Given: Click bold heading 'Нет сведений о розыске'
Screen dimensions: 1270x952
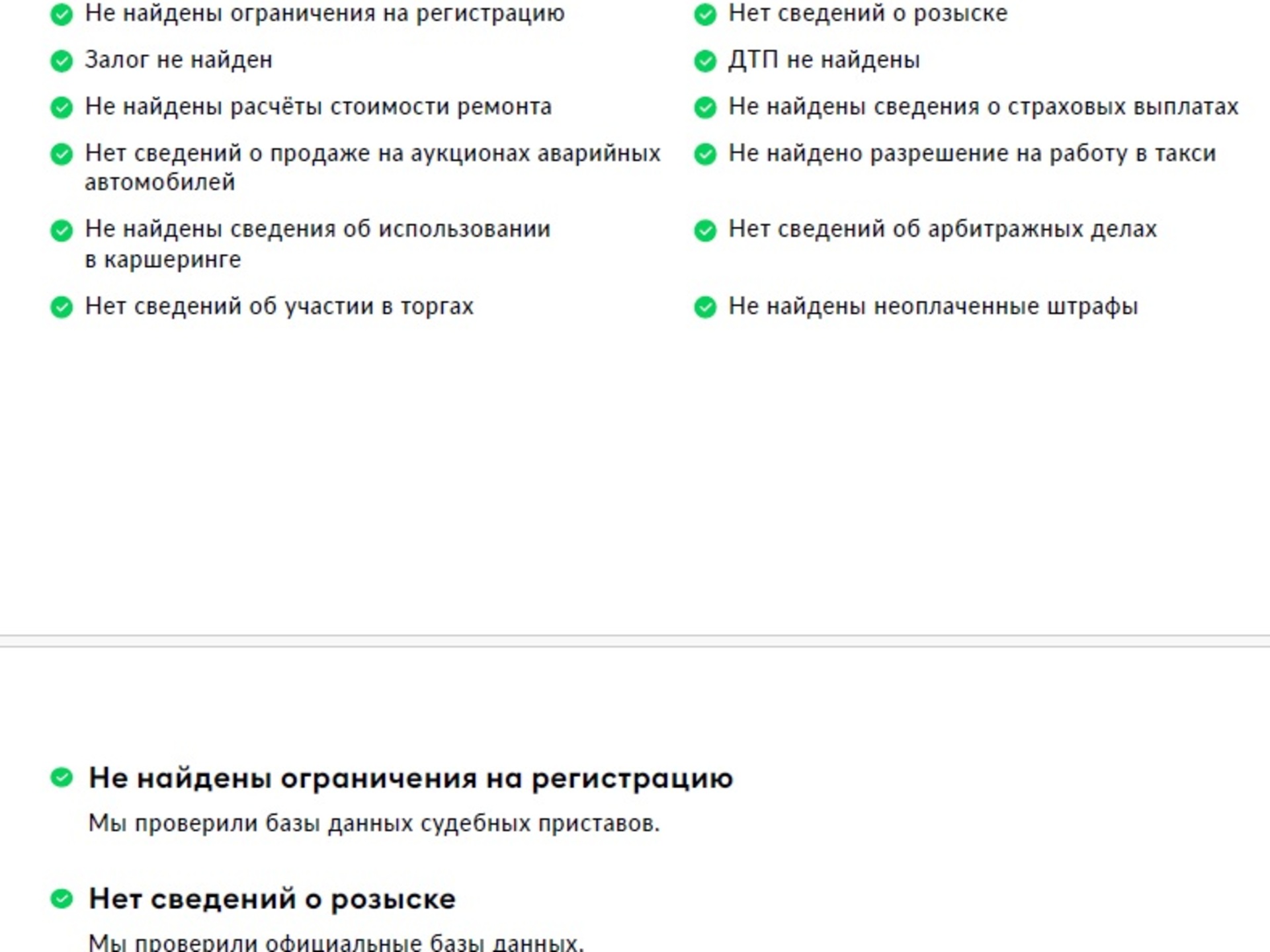Looking at the screenshot, I should coord(272,899).
